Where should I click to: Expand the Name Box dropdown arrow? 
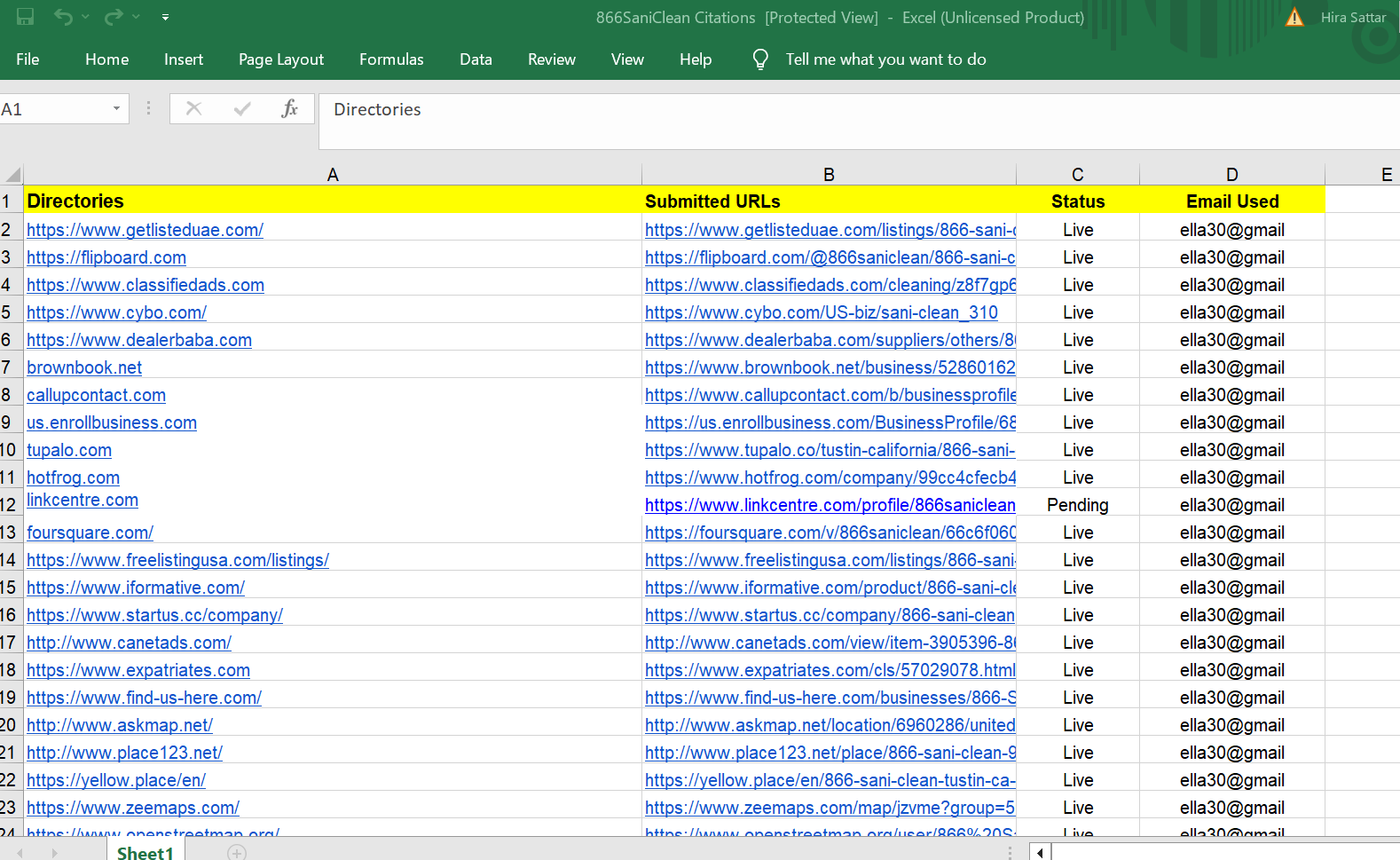[x=116, y=109]
